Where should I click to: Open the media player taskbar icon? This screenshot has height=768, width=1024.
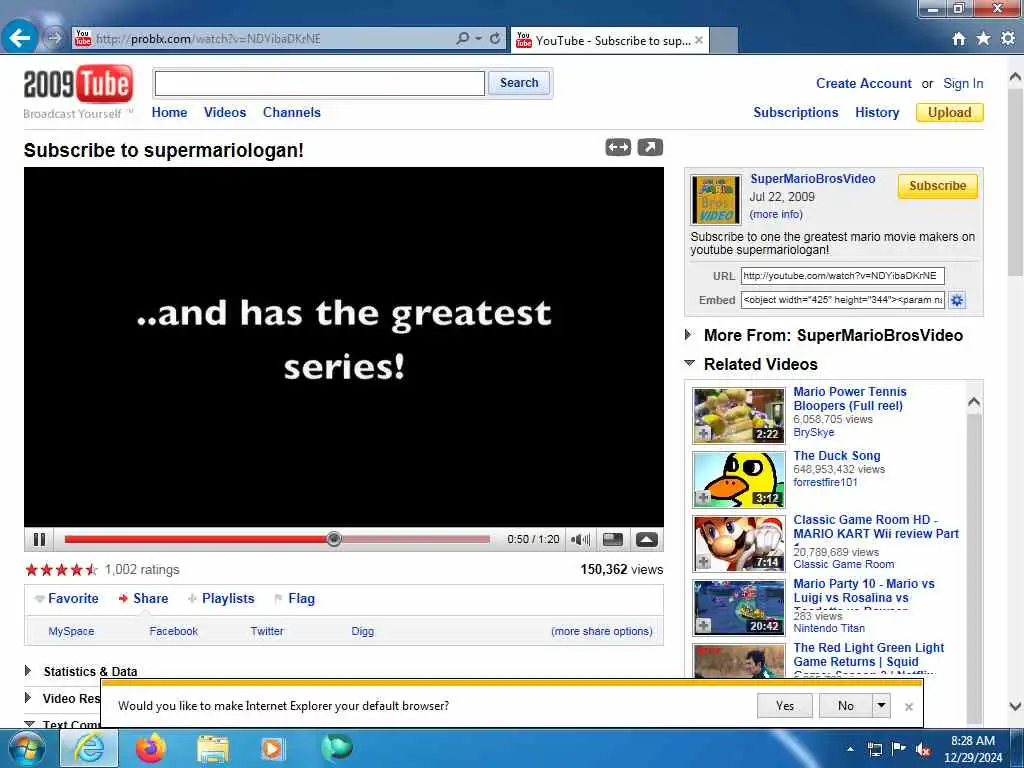tap(272, 749)
